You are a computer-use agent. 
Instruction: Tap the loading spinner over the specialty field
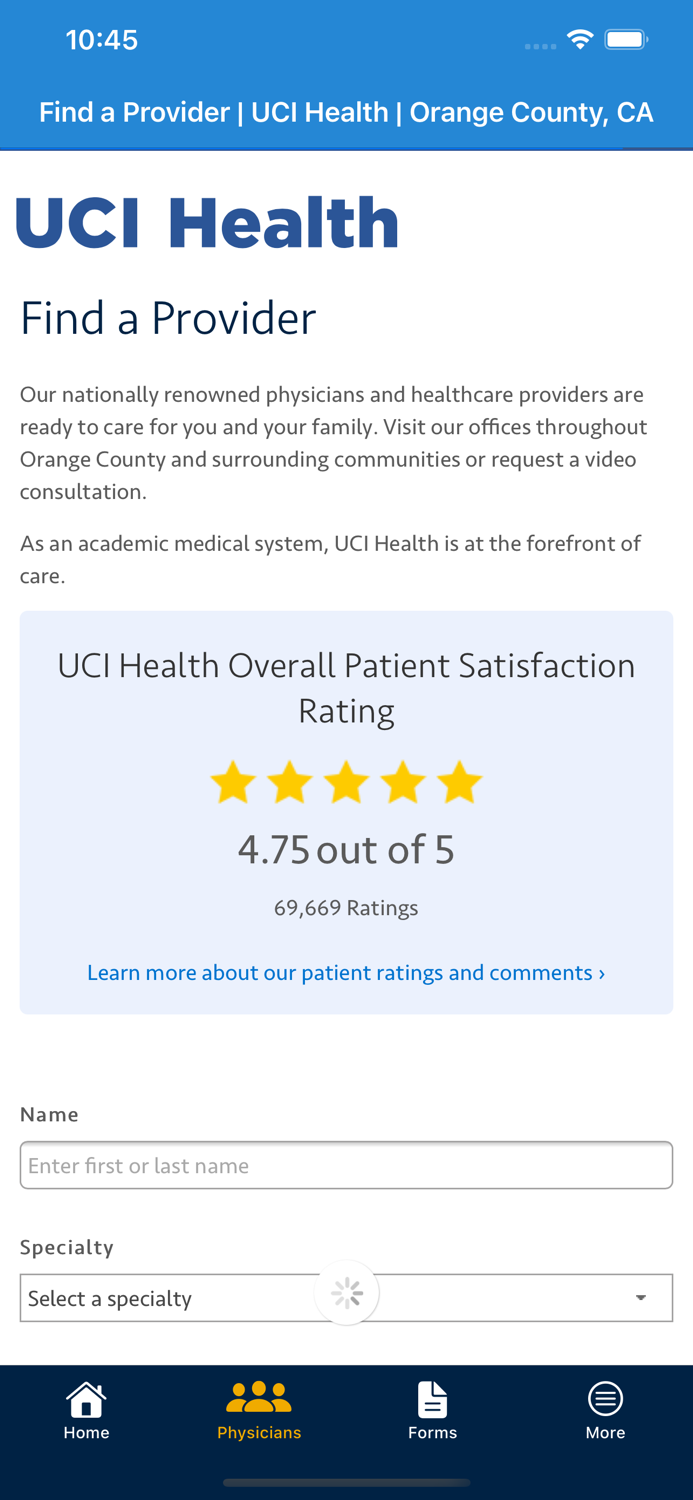pyautogui.click(x=347, y=1292)
